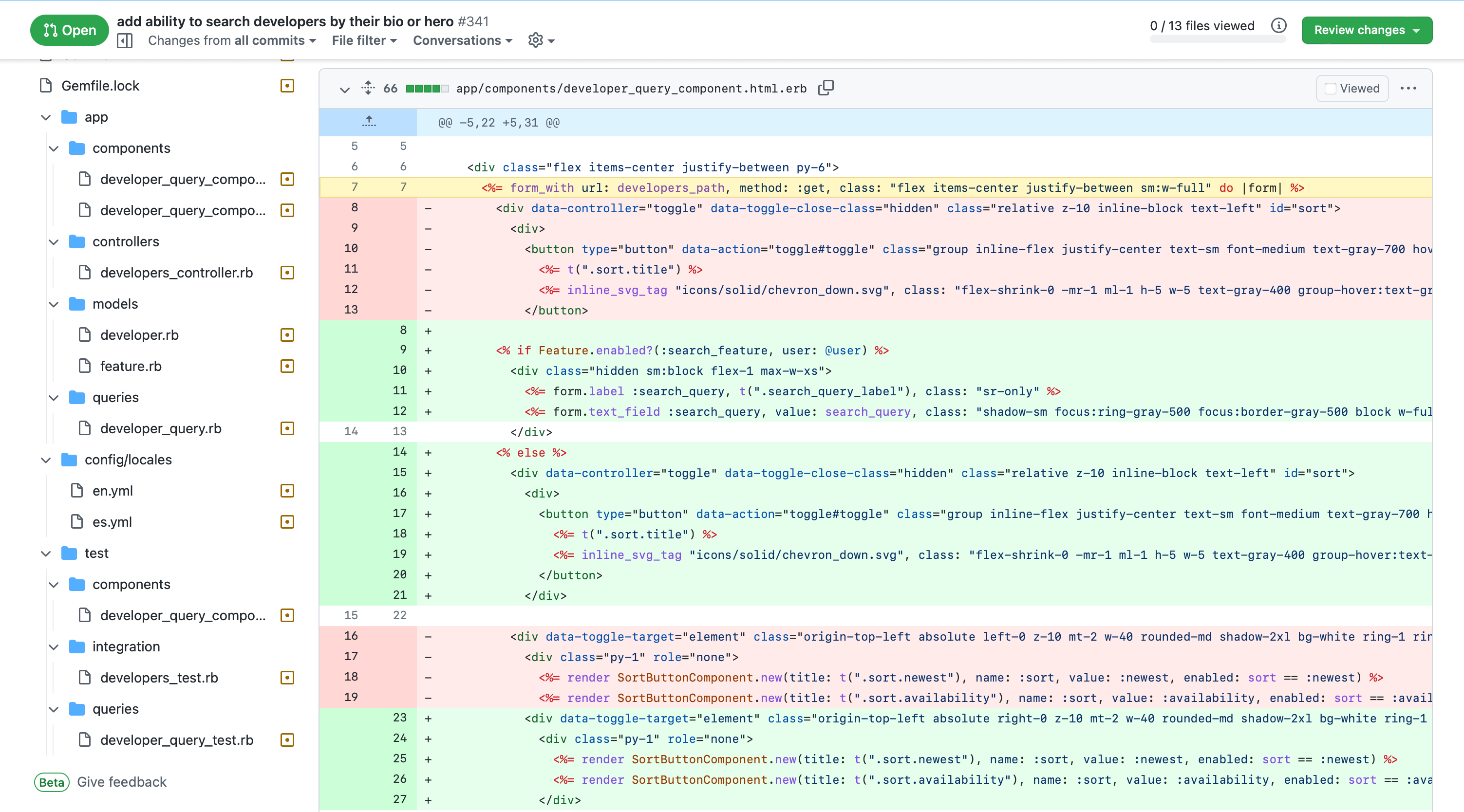Select developers_controller.rb in file tree
This screenshot has width=1464, height=812.
pyautogui.click(x=176, y=273)
